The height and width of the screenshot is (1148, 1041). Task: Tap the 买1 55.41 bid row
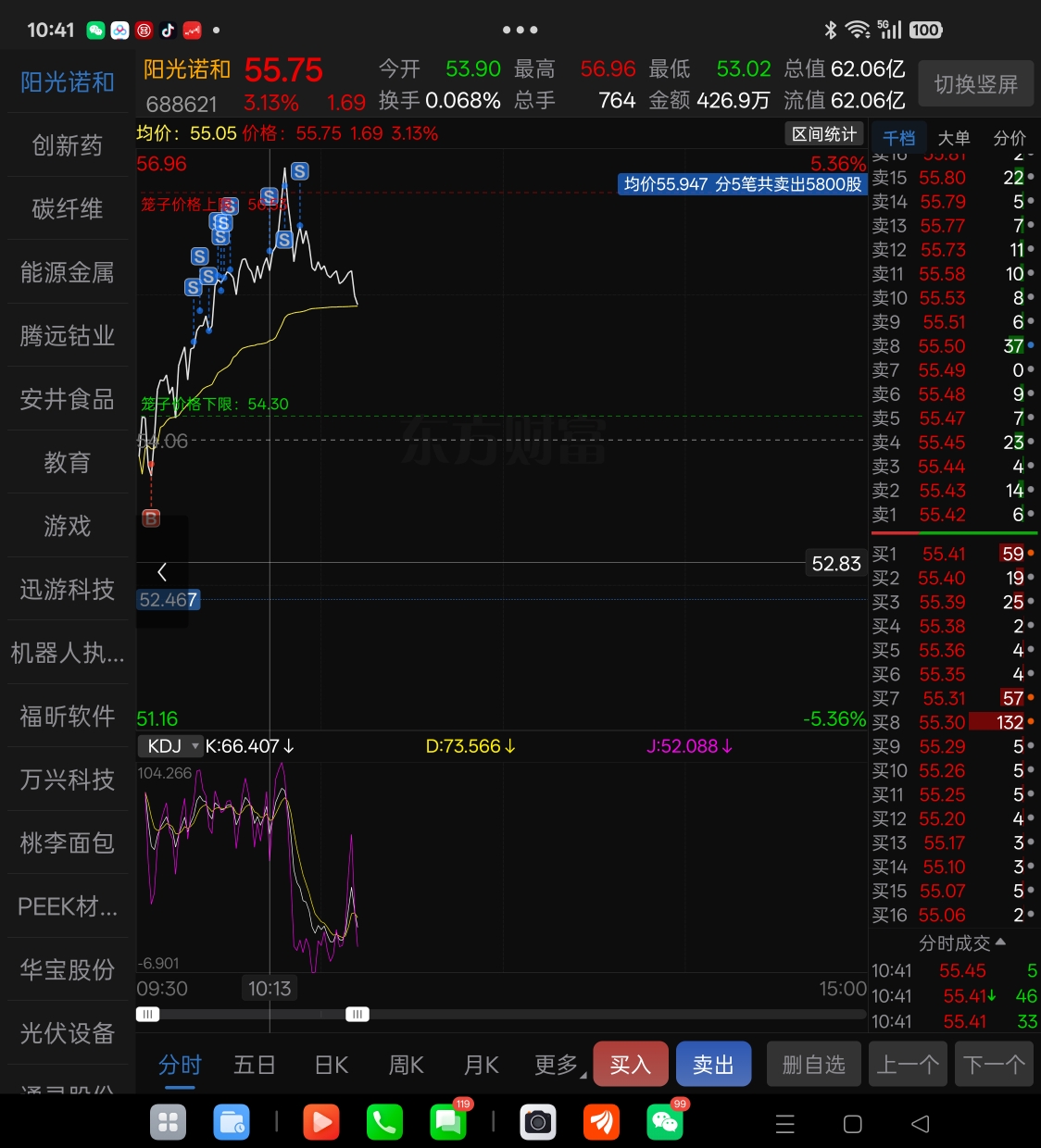(x=953, y=554)
